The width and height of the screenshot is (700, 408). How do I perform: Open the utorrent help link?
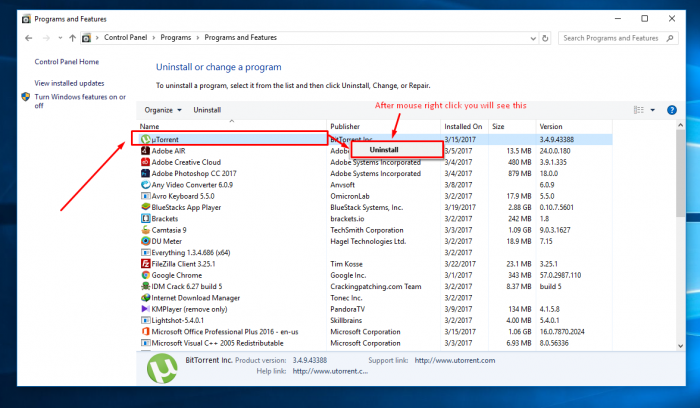pyautogui.click(x=330, y=371)
